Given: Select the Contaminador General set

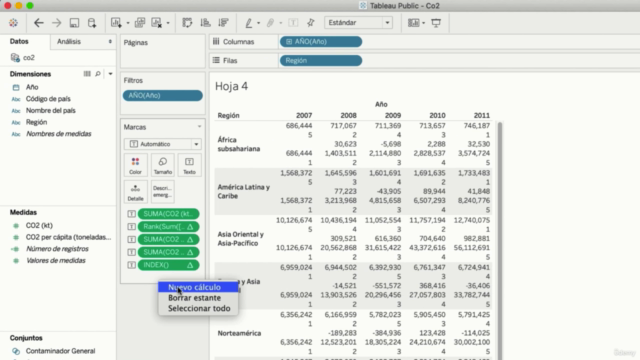Looking at the screenshot, I should point(60,351).
